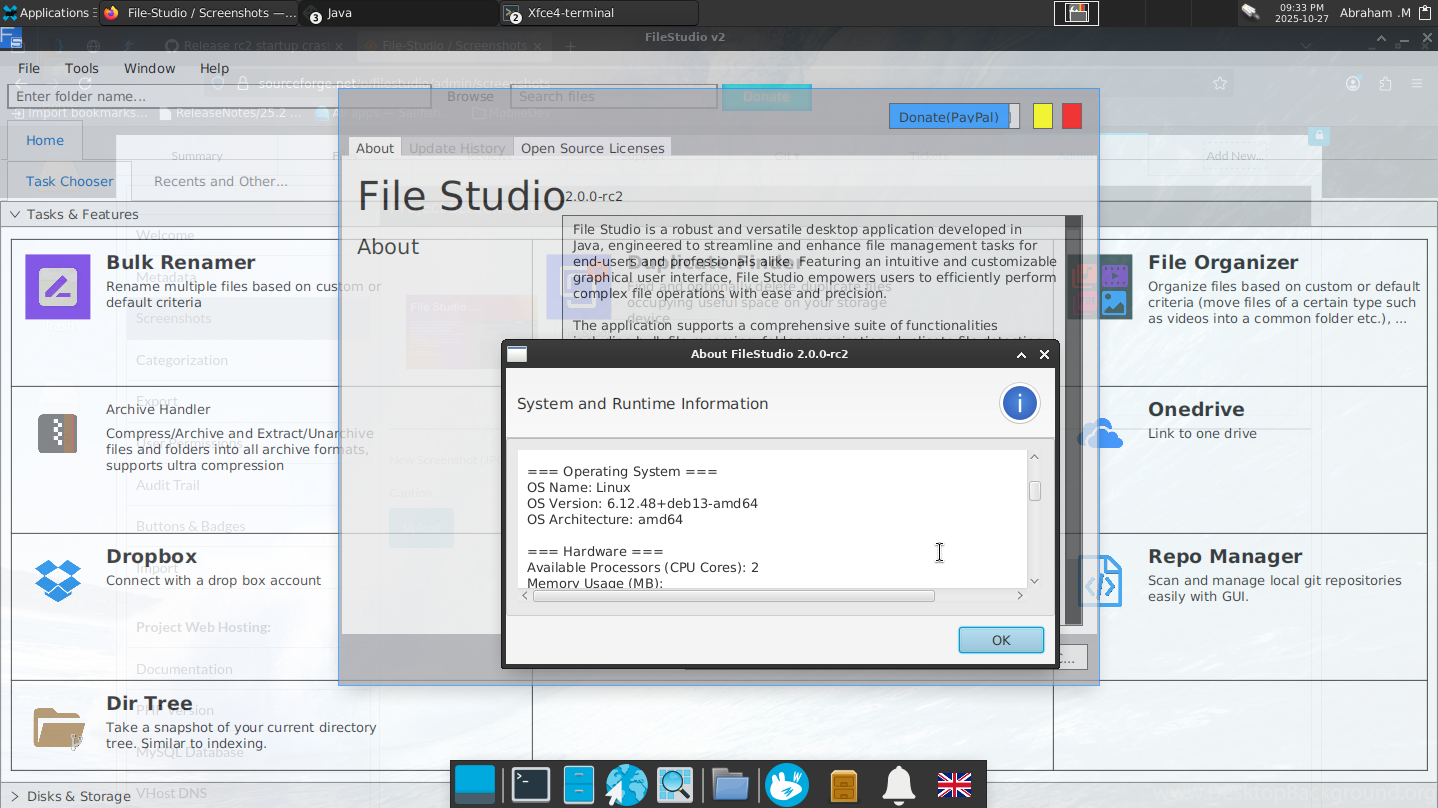Select the Task Chooser tab
Viewport: 1438px width, 808px height.
[70, 181]
